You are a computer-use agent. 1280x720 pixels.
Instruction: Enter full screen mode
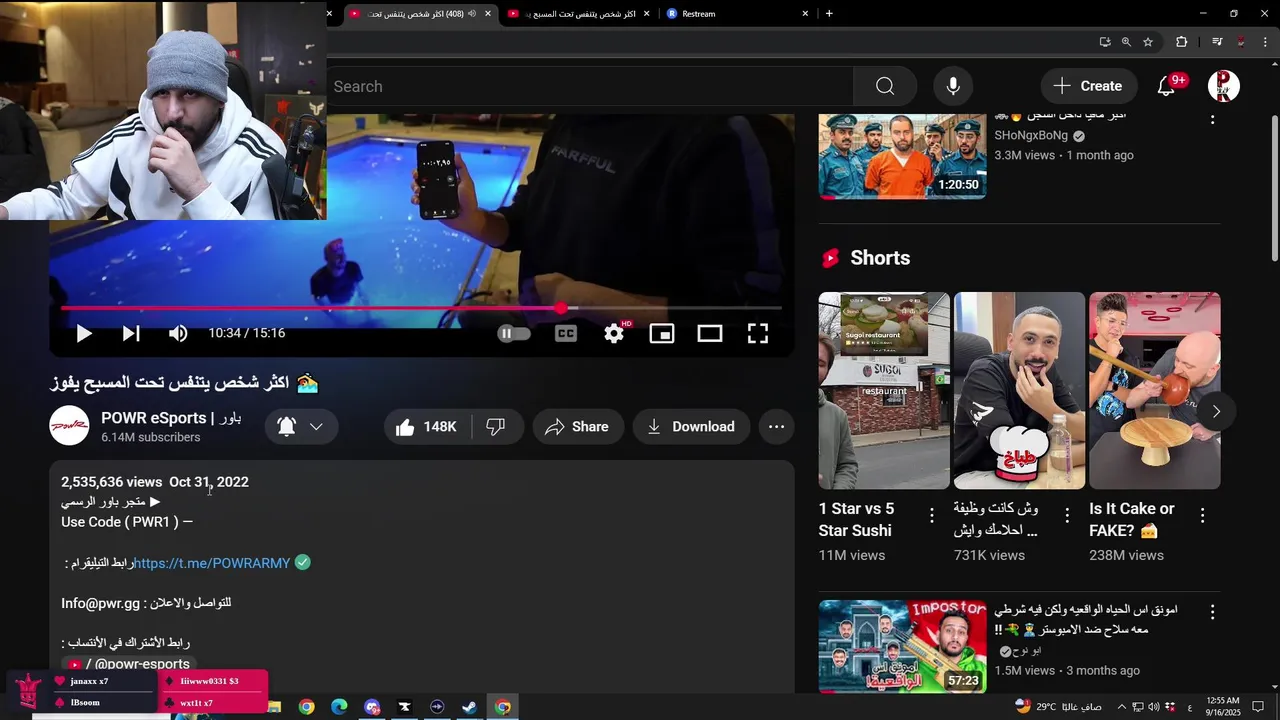(758, 334)
